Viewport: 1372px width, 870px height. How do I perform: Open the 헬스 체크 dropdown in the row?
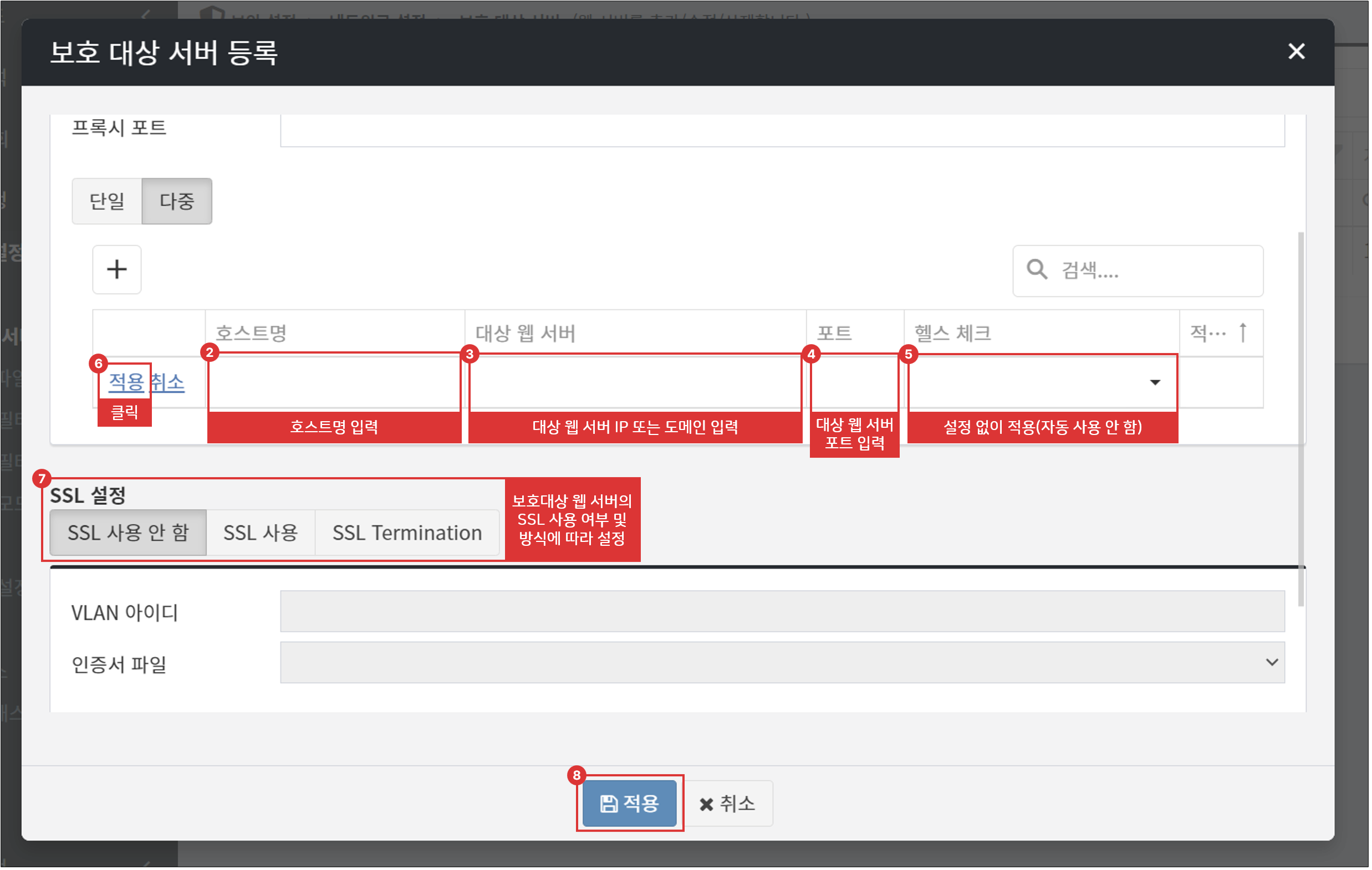click(1044, 383)
